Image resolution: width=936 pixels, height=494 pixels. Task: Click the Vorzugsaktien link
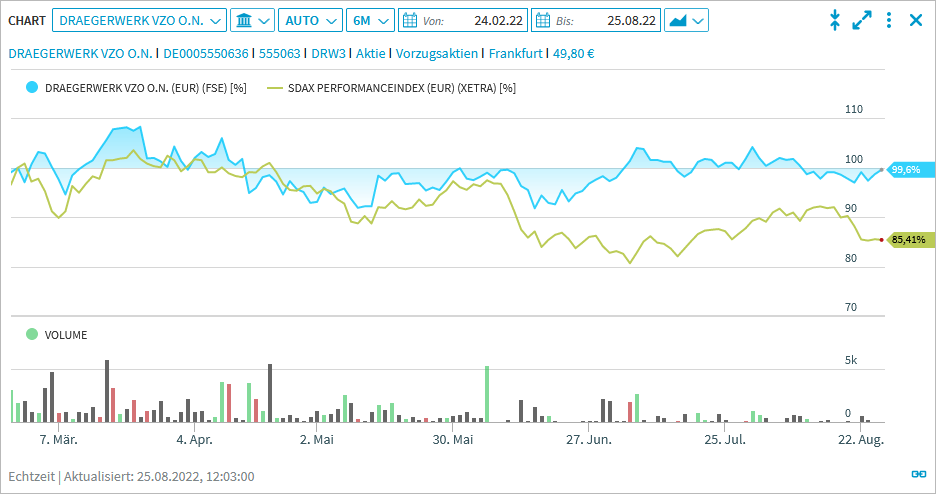437,53
